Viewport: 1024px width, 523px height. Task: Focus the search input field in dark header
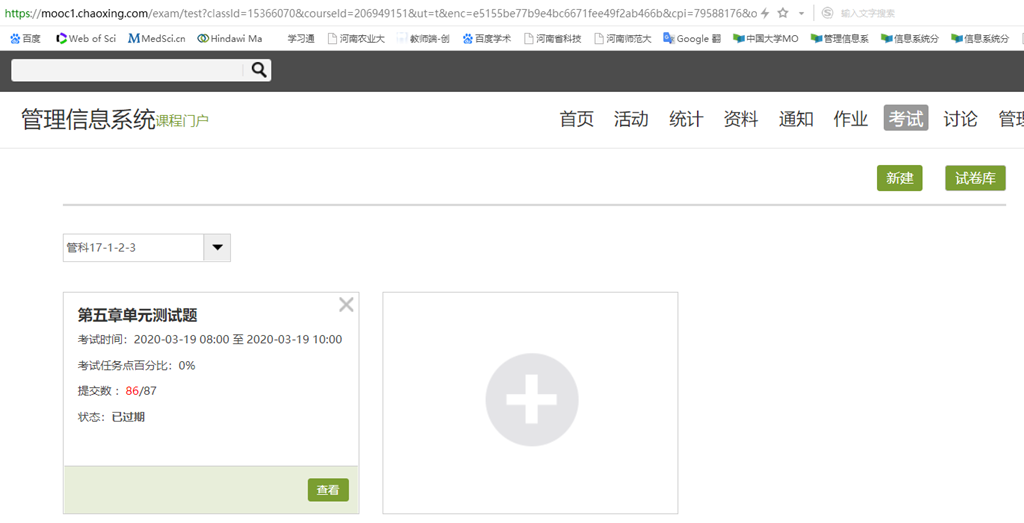(127, 70)
